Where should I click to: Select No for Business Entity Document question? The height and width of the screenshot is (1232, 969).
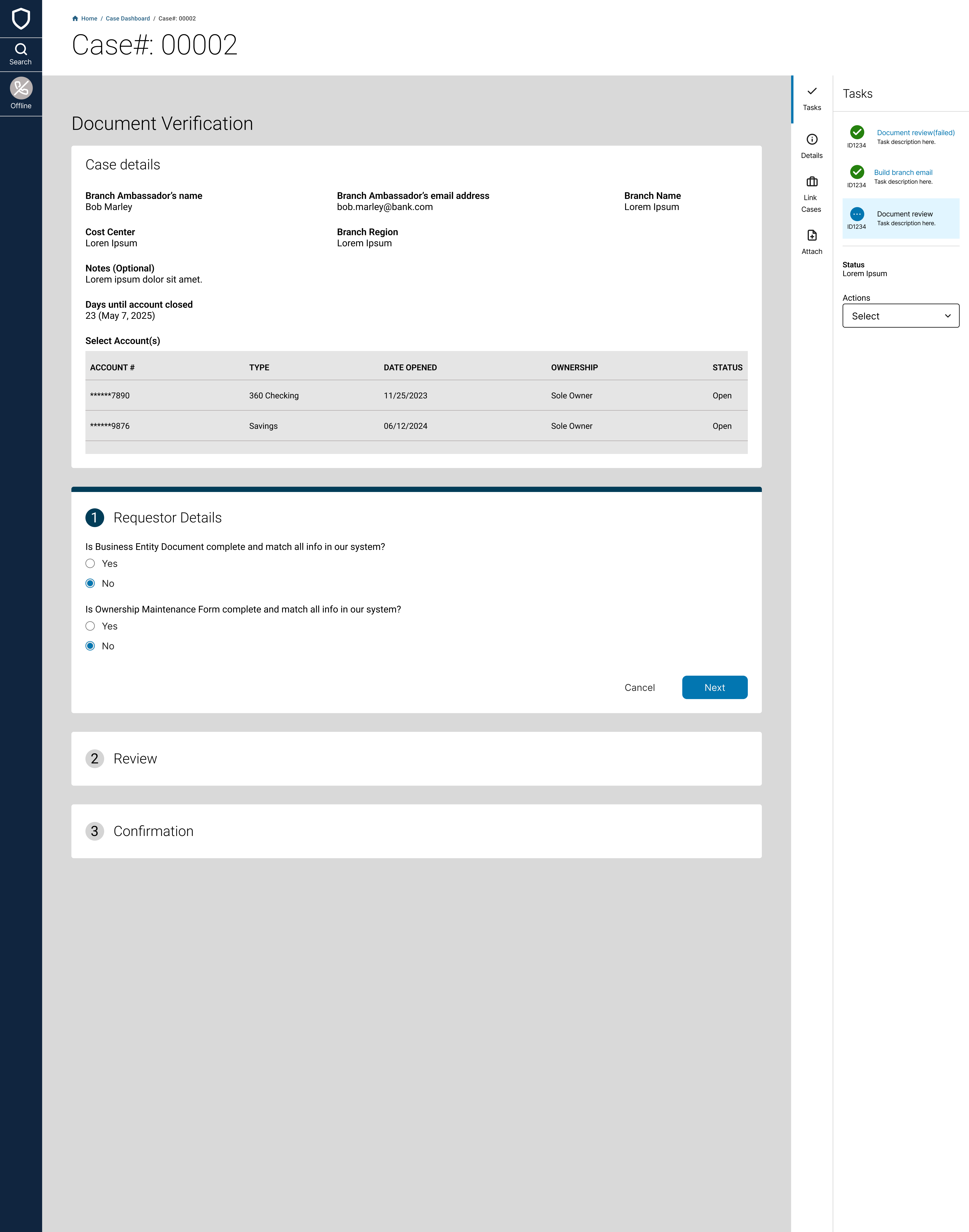pyautogui.click(x=90, y=583)
